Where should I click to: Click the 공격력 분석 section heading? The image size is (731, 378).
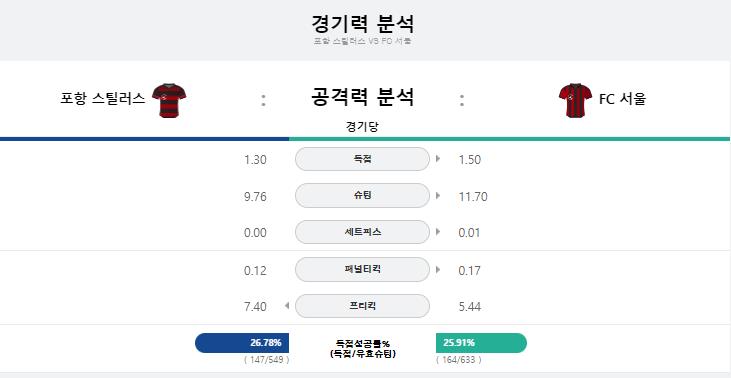tap(362, 97)
